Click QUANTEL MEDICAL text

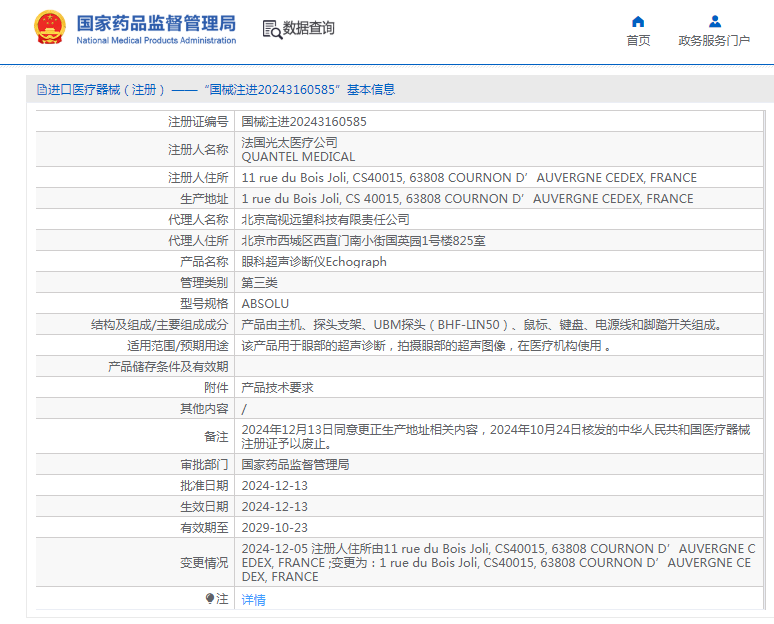[298, 156]
